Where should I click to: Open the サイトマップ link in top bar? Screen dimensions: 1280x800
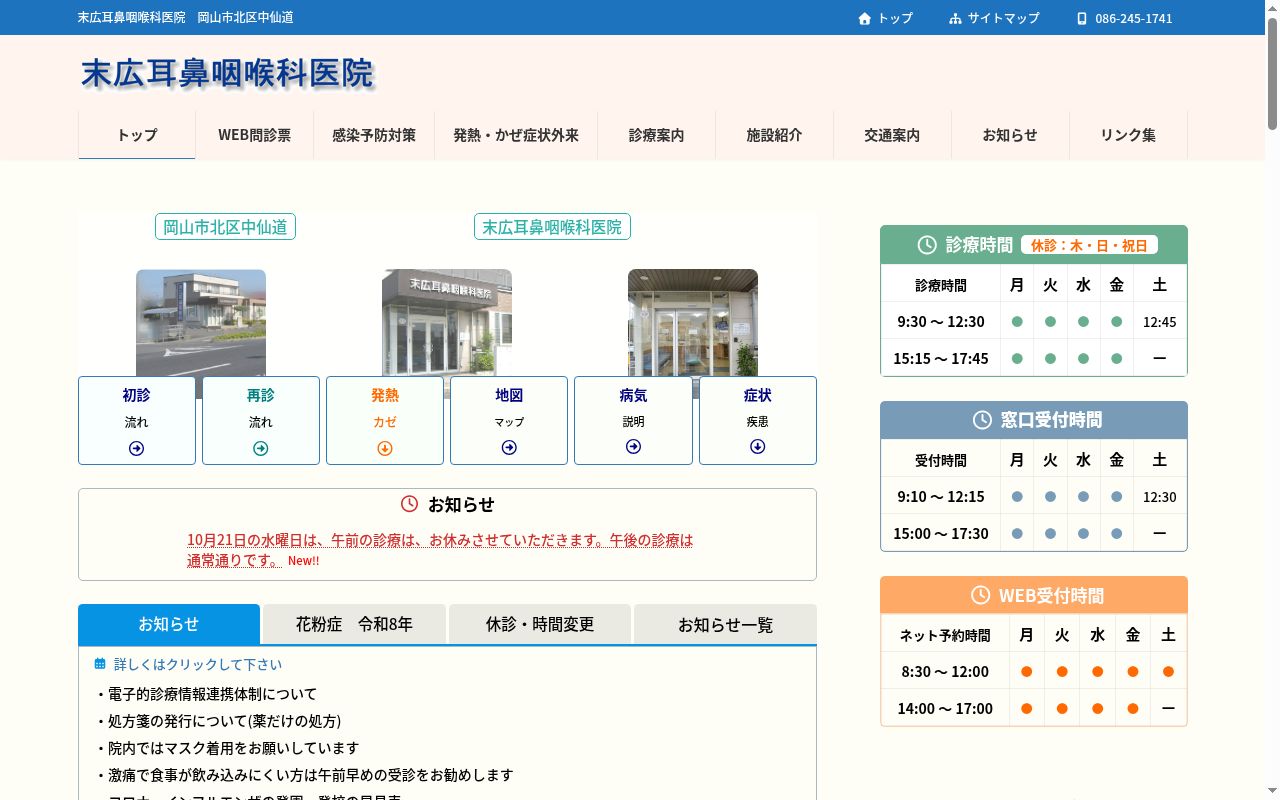pos(994,18)
